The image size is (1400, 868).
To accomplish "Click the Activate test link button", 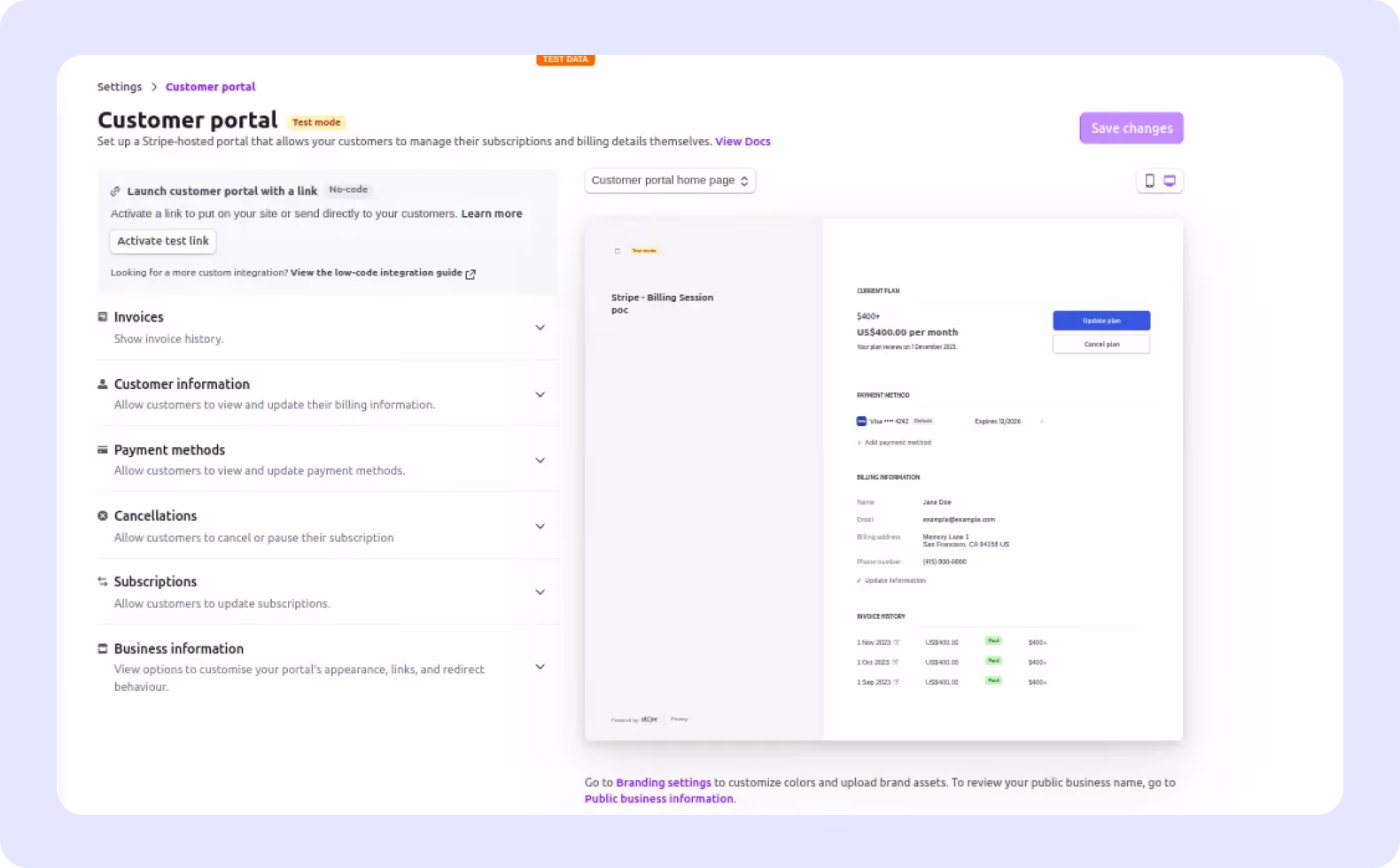I will tap(163, 241).
